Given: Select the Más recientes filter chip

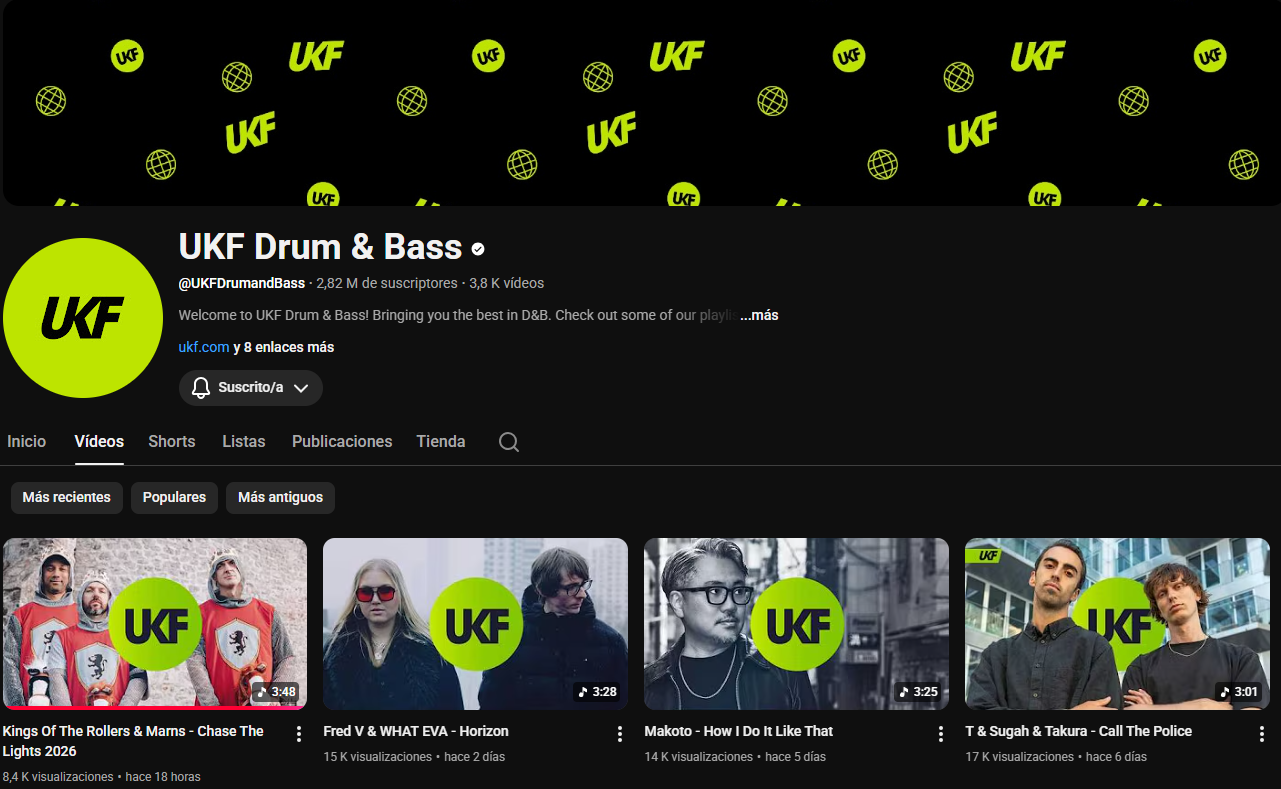Looking at the screenshot, I should coord(67,497).
